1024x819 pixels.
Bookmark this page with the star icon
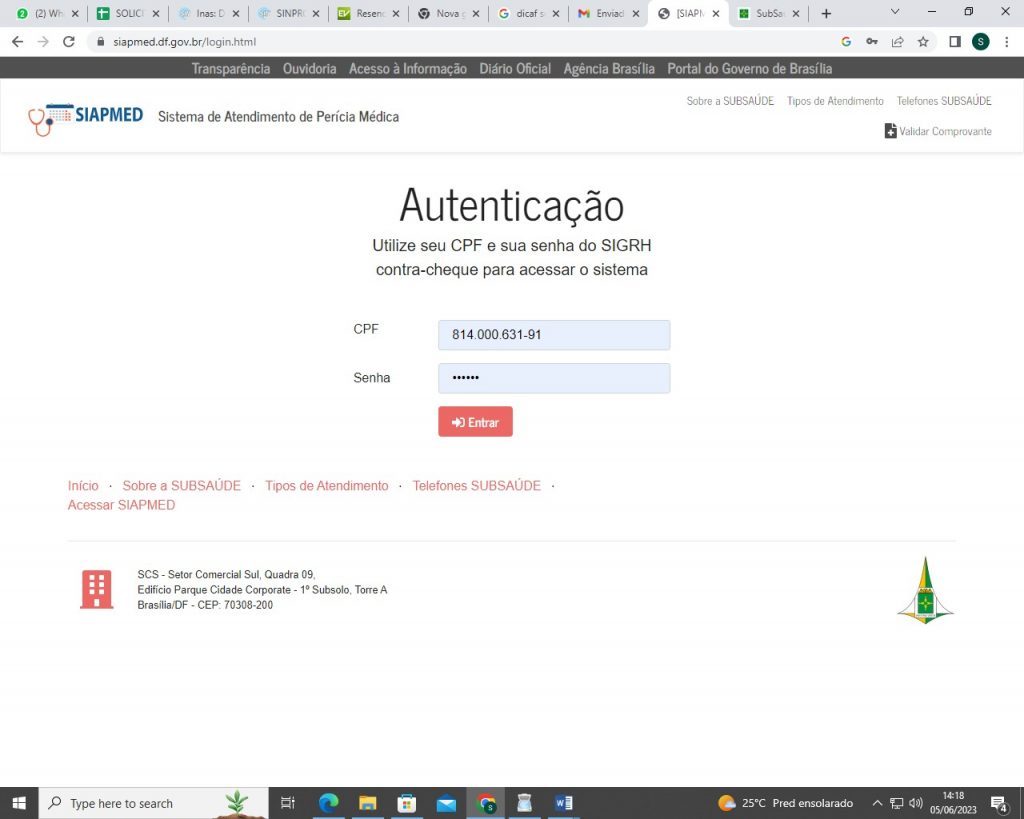(x=923, y=42)
